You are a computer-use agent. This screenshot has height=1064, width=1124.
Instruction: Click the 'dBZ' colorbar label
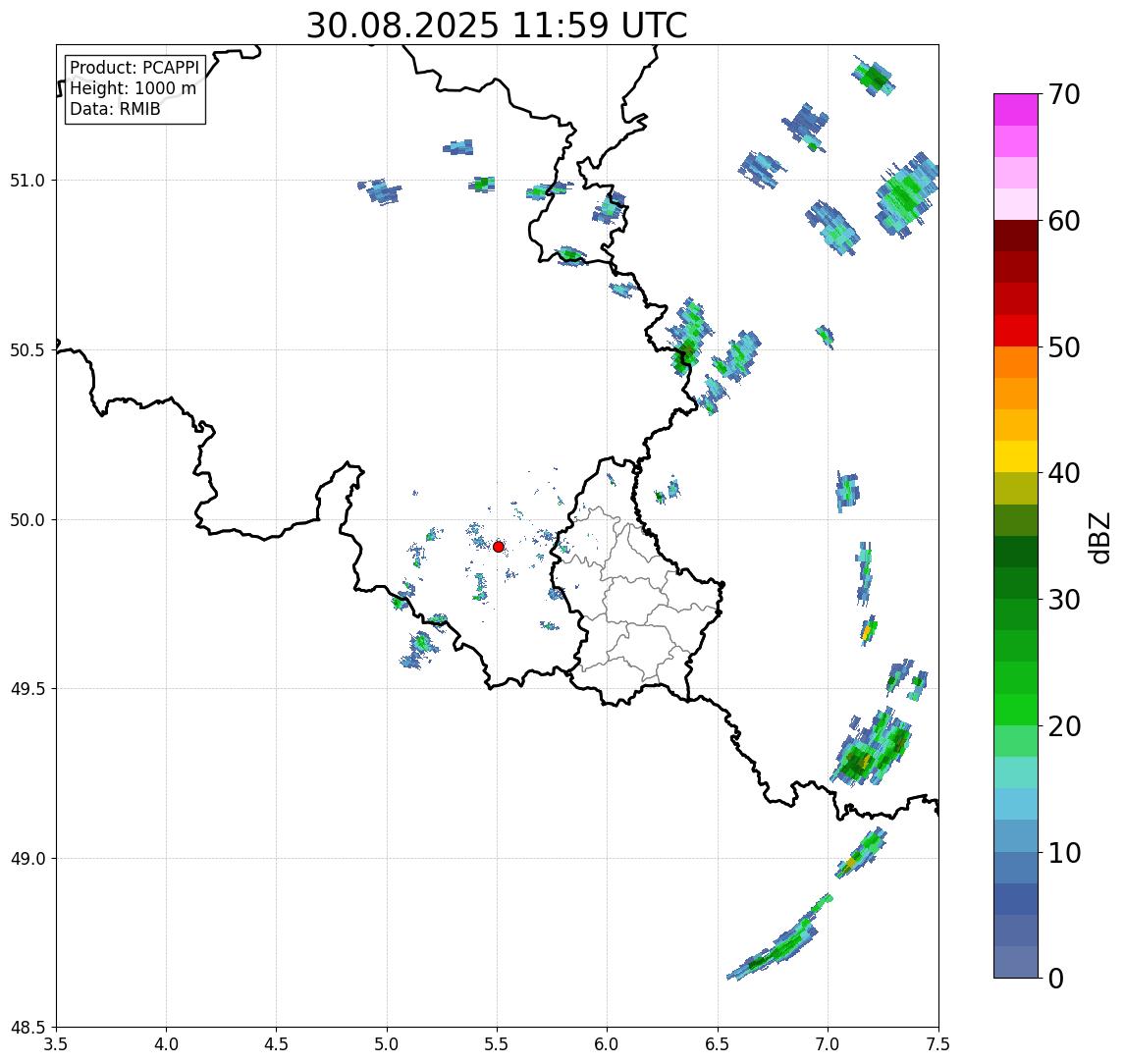(1098, 538)
